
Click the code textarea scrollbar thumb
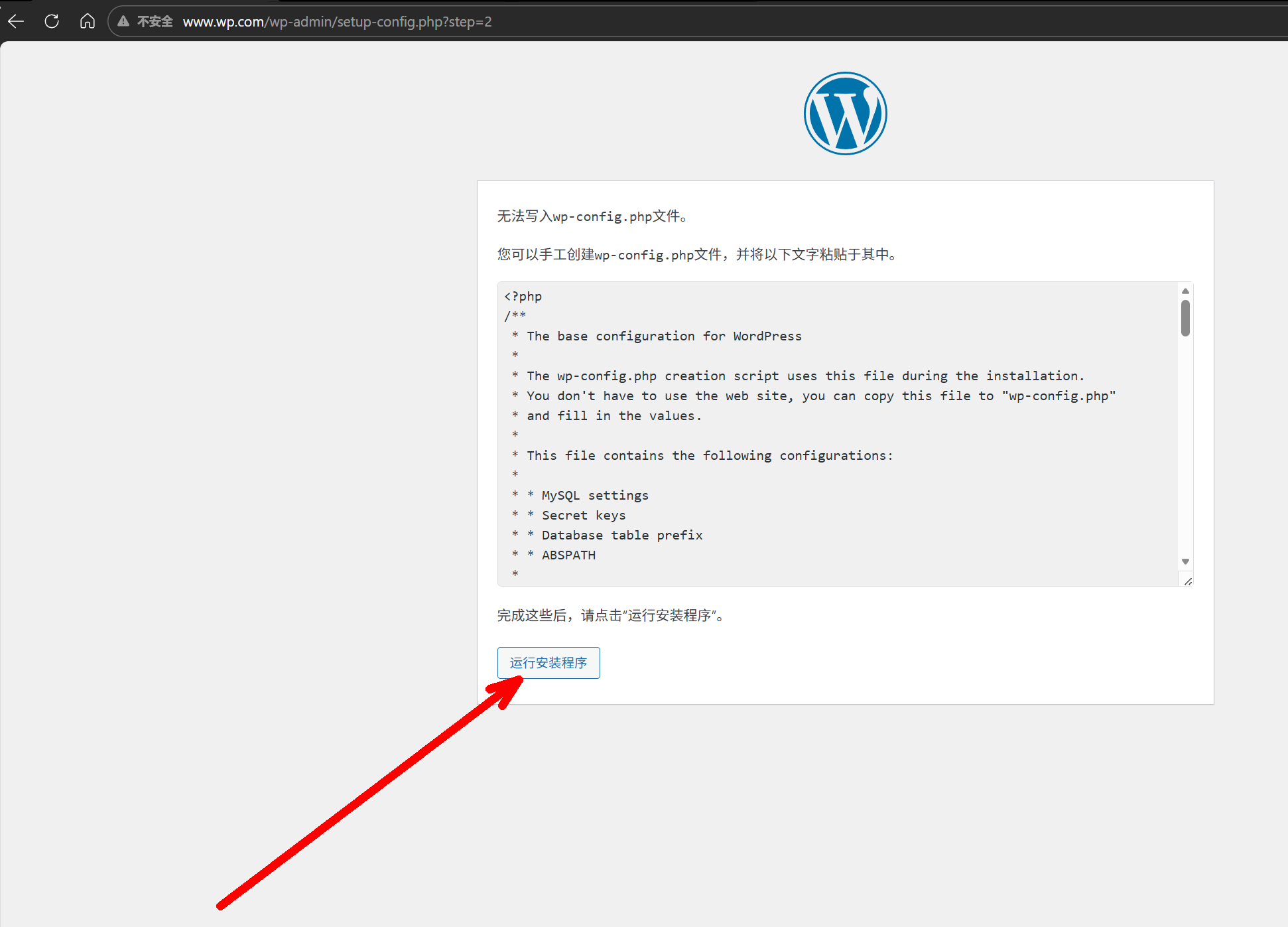1185,319
